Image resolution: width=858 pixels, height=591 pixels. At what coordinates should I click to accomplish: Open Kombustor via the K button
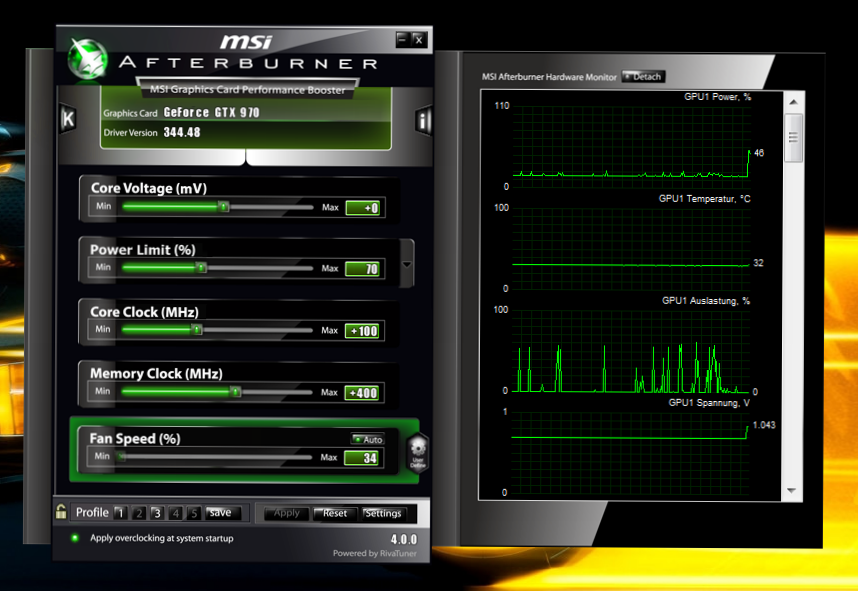pos(68,118)
